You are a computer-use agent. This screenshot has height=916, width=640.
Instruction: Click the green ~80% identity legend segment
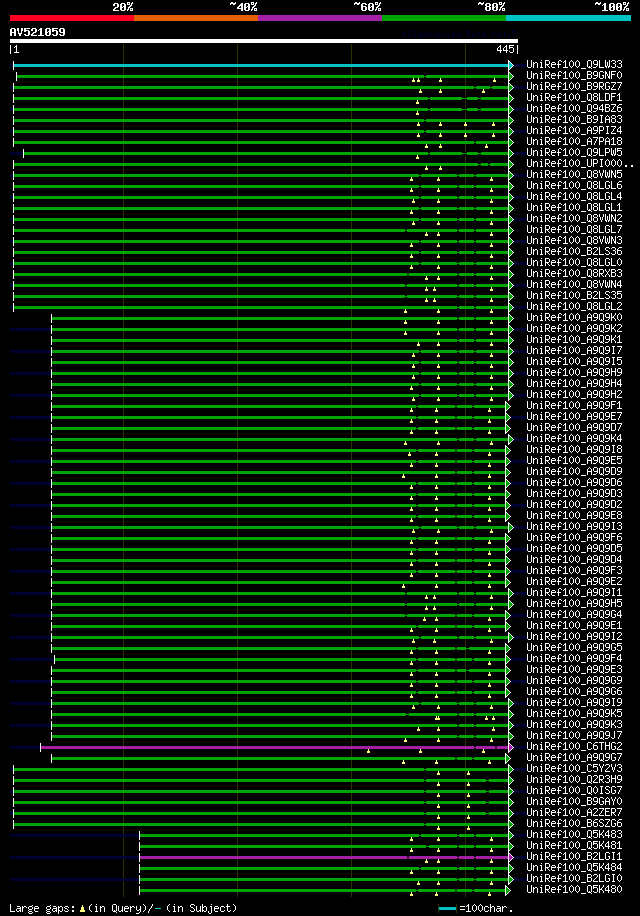pos(444,18)
